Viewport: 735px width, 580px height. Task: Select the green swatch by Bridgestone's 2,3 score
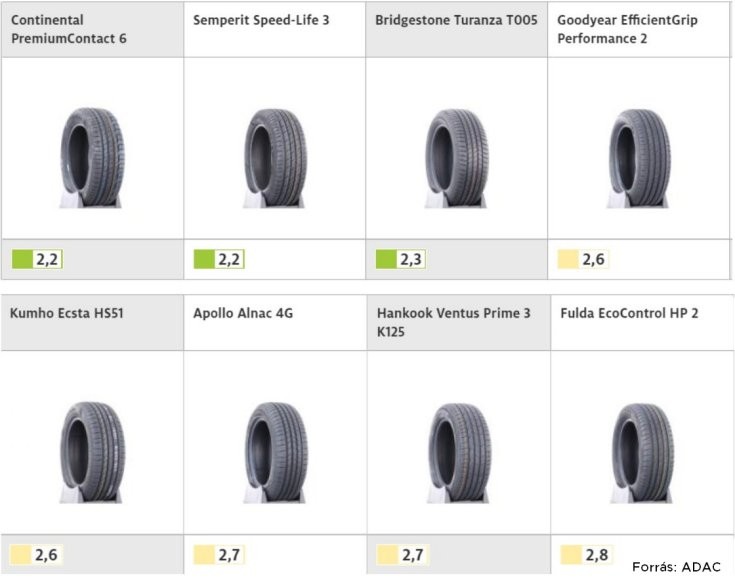click(x=386, y=259)
